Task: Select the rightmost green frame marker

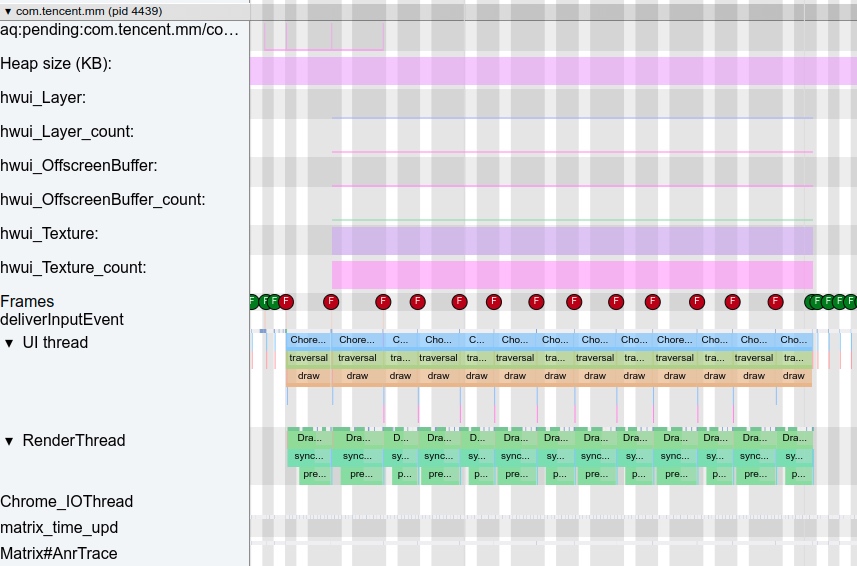Action: [851, 301]
